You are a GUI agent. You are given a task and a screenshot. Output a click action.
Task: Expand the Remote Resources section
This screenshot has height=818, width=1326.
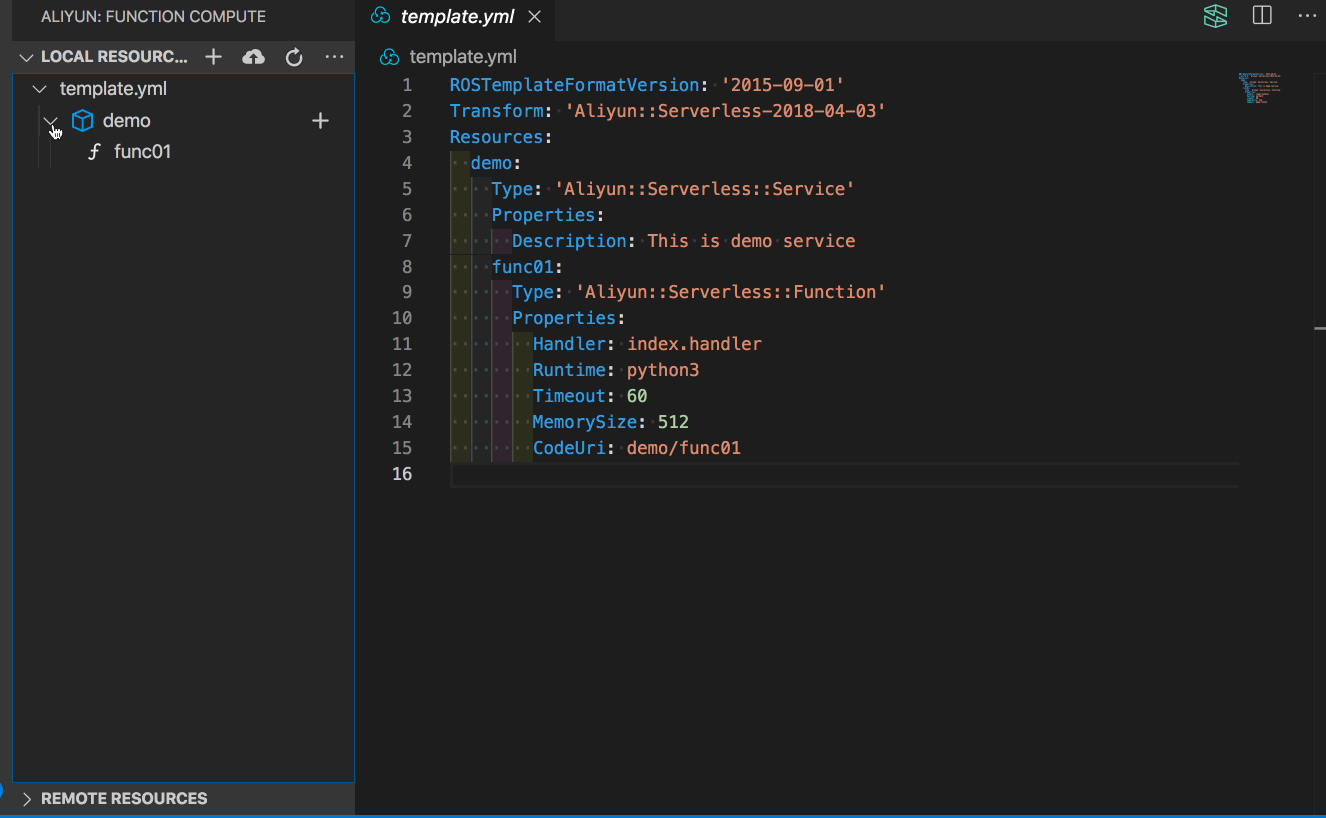[124, 798]
